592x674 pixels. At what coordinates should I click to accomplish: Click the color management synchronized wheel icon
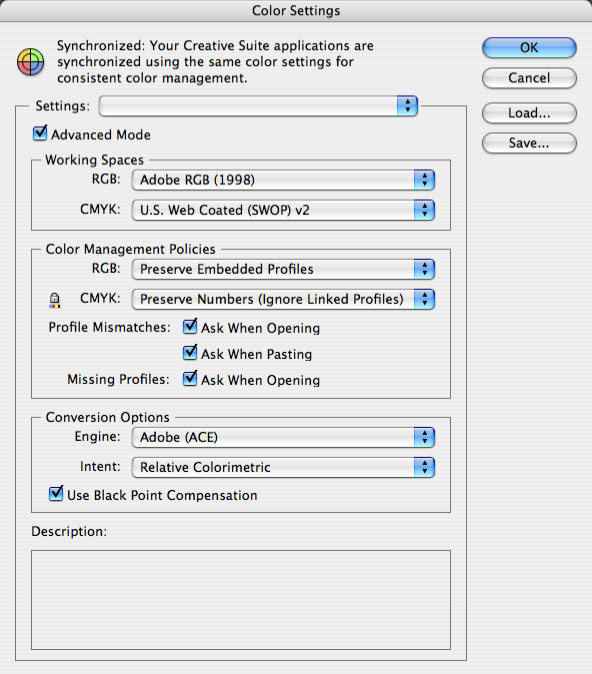click(x=31, y=61)
